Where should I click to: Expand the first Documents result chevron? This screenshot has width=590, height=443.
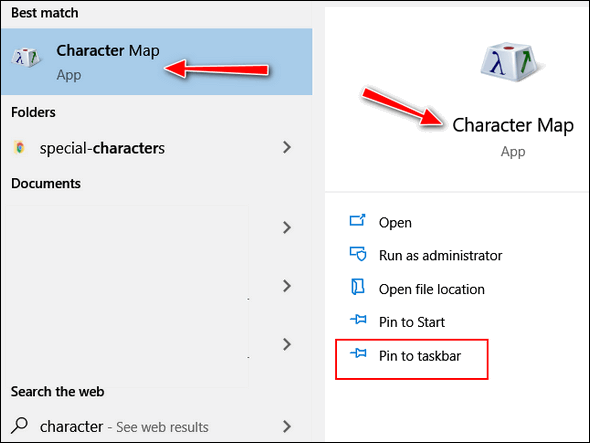coord(287,227)
